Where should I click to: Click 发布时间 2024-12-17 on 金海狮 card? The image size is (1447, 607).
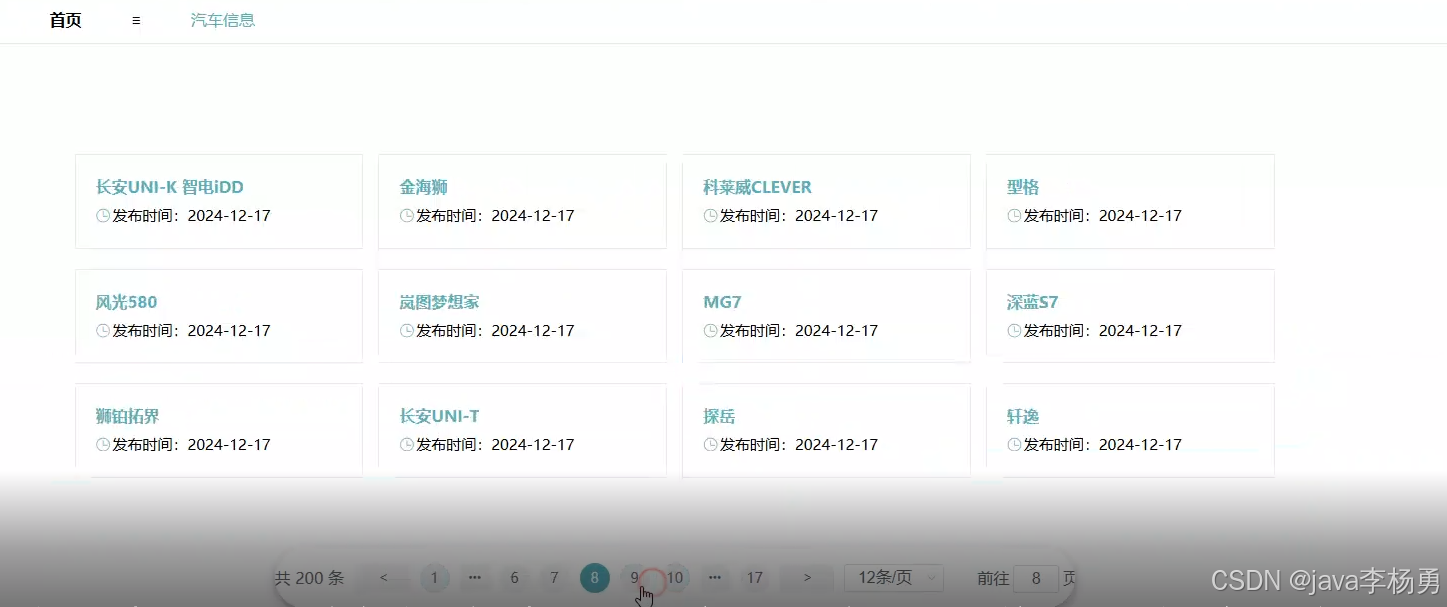point(495,215)
